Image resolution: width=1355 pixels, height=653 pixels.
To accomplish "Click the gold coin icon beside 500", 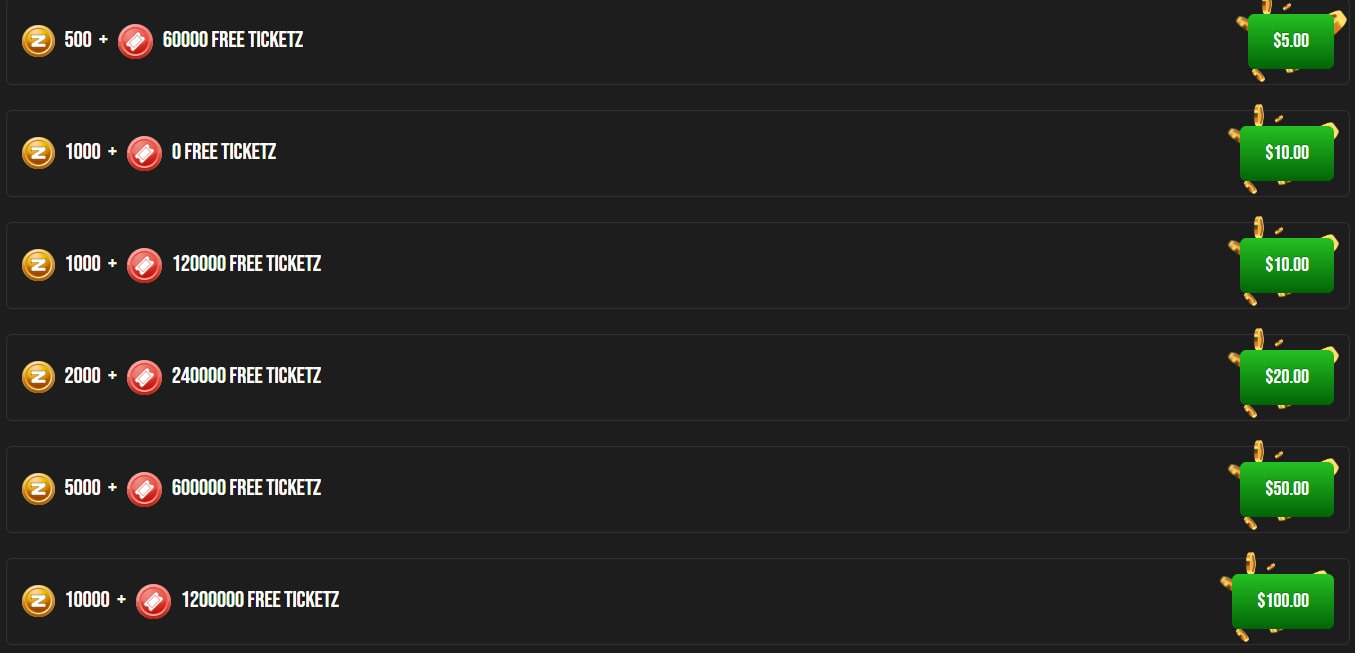I will pos(38,41).
